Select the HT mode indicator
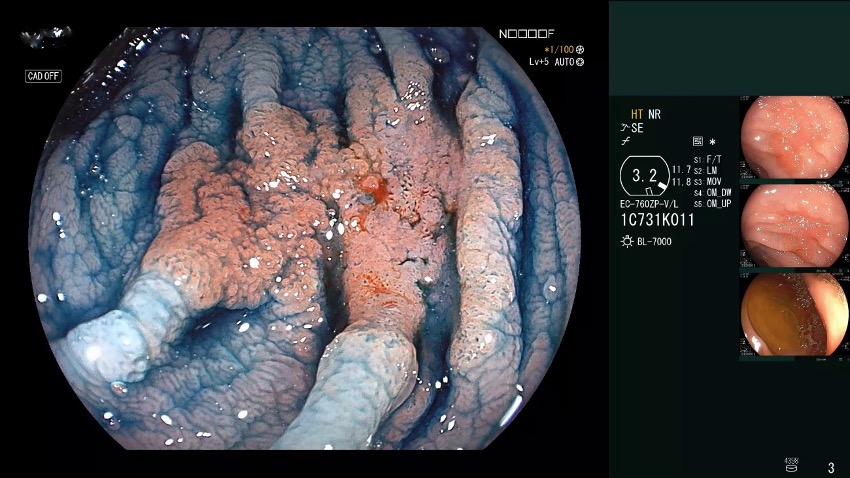Viewport: 850px width, 478px height. tap(636, 114)
